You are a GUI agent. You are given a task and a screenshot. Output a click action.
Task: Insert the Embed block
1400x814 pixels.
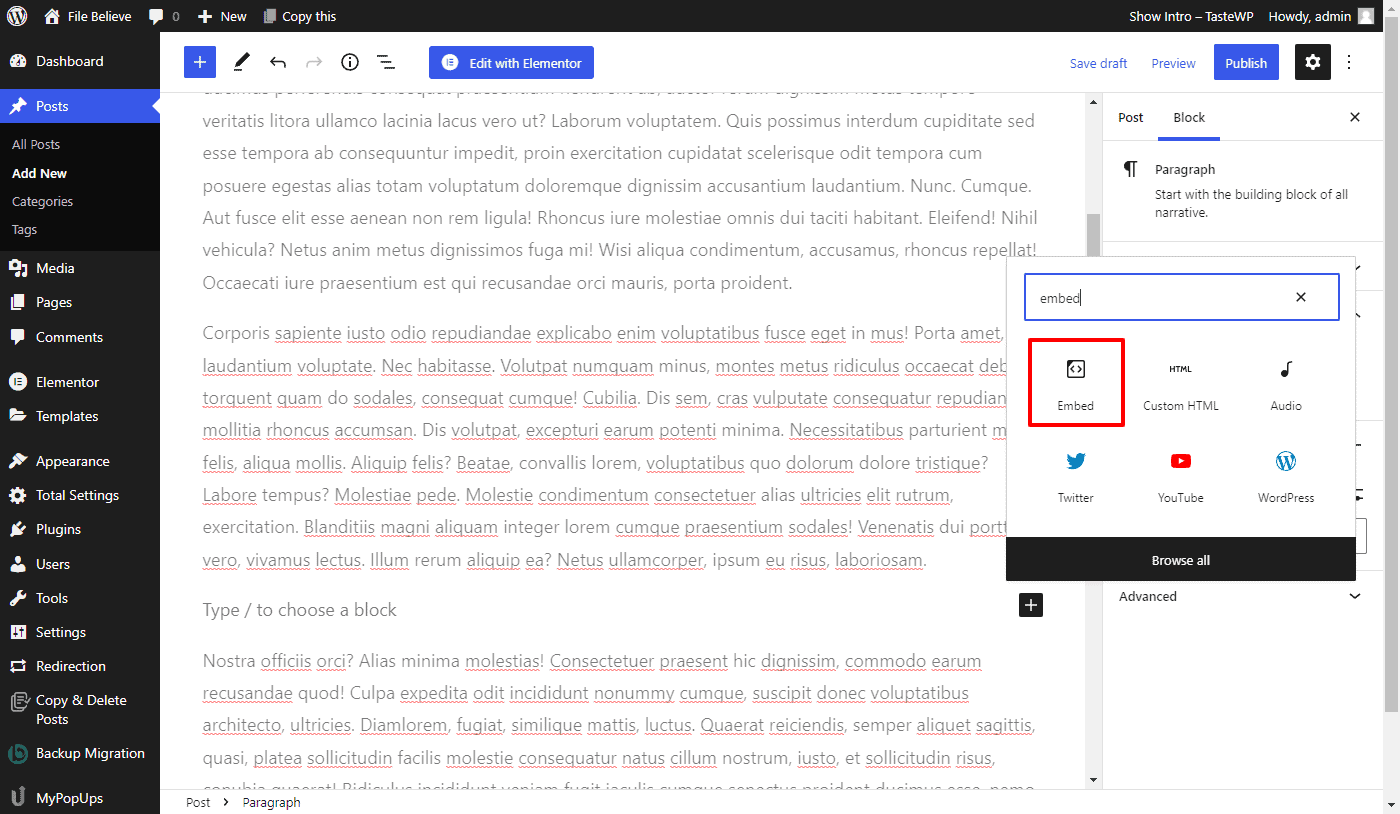pyautogui.click(x=1076, y=383)
